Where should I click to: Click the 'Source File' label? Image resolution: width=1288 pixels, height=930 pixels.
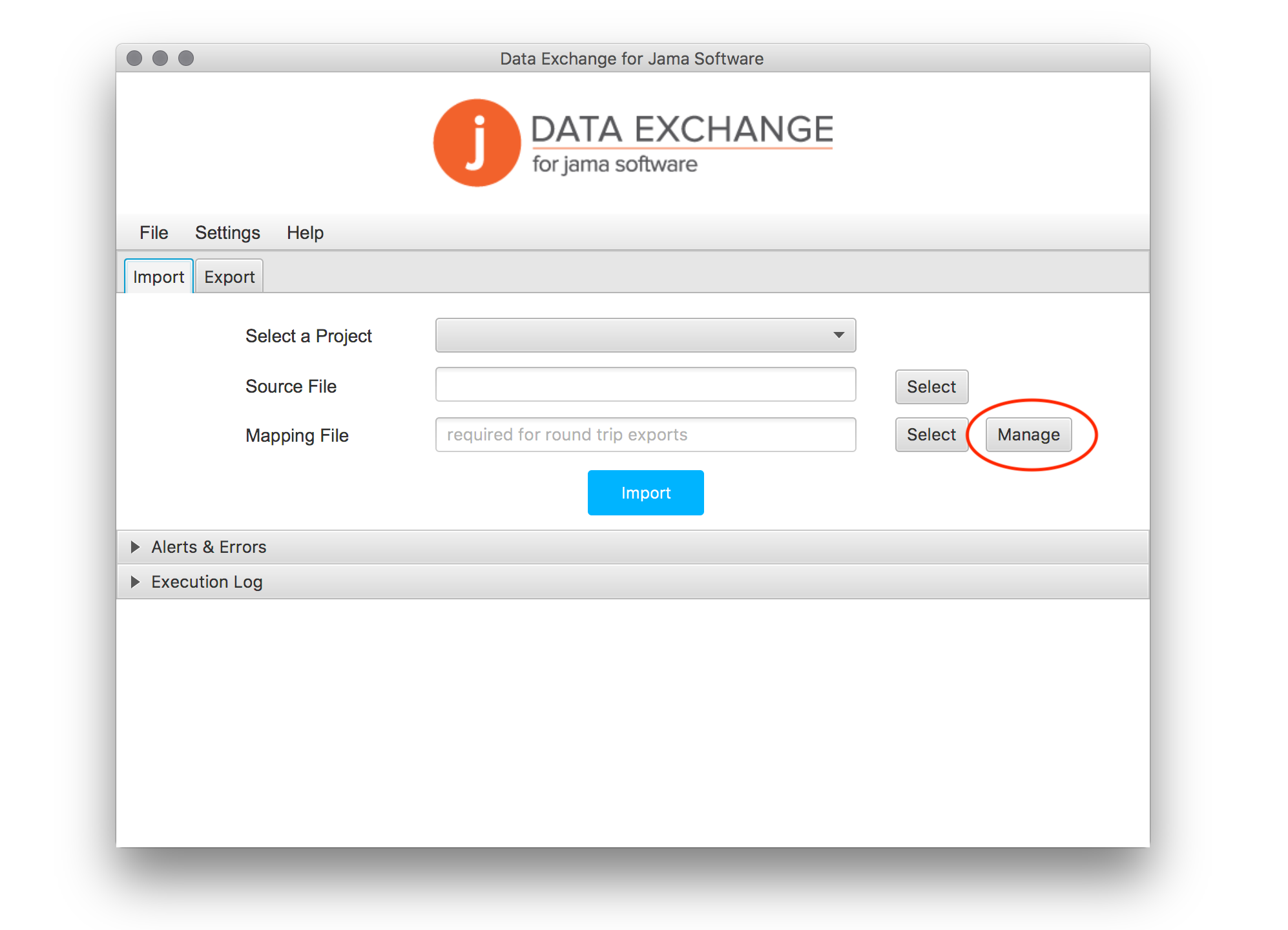(x=291, y=386)
